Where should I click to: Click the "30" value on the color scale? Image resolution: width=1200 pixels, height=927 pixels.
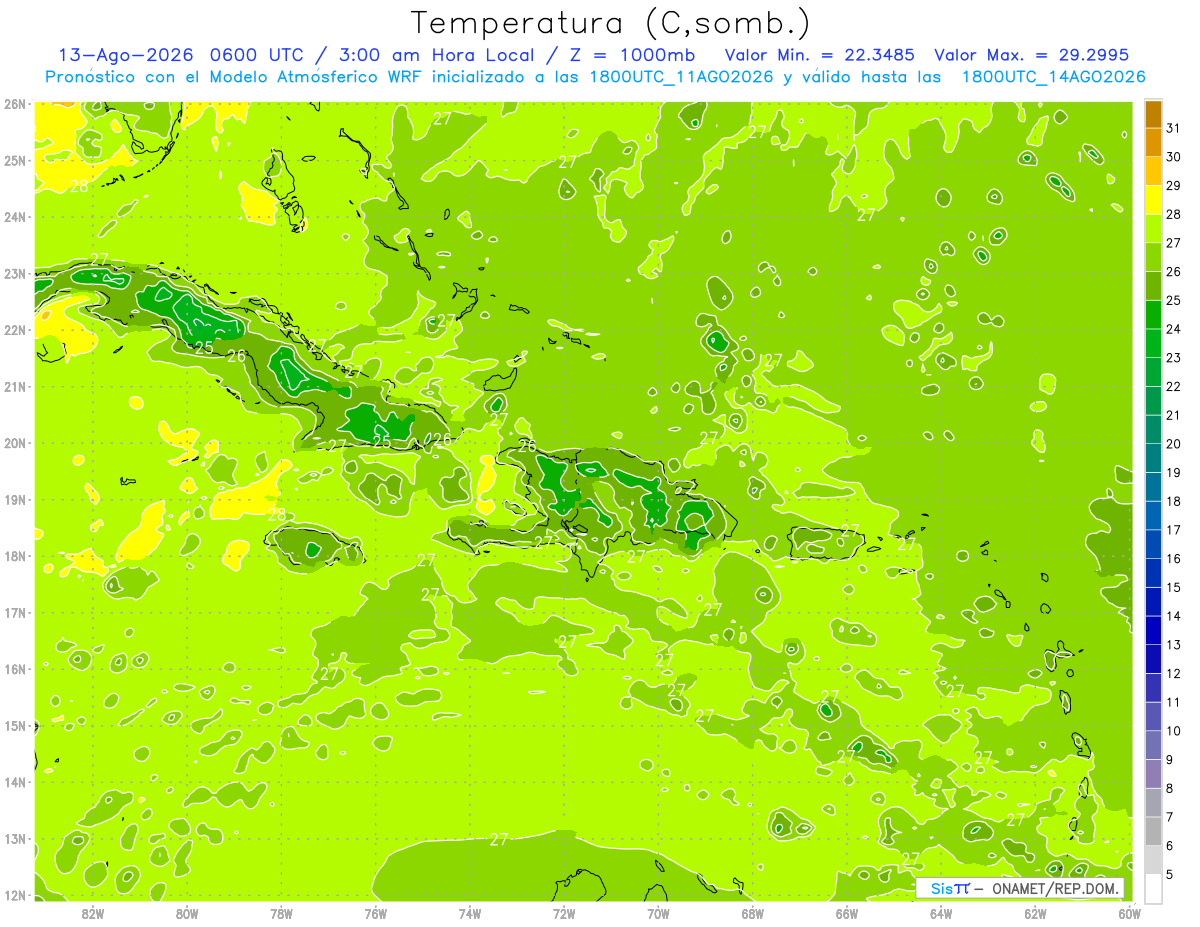(1173, 157)
